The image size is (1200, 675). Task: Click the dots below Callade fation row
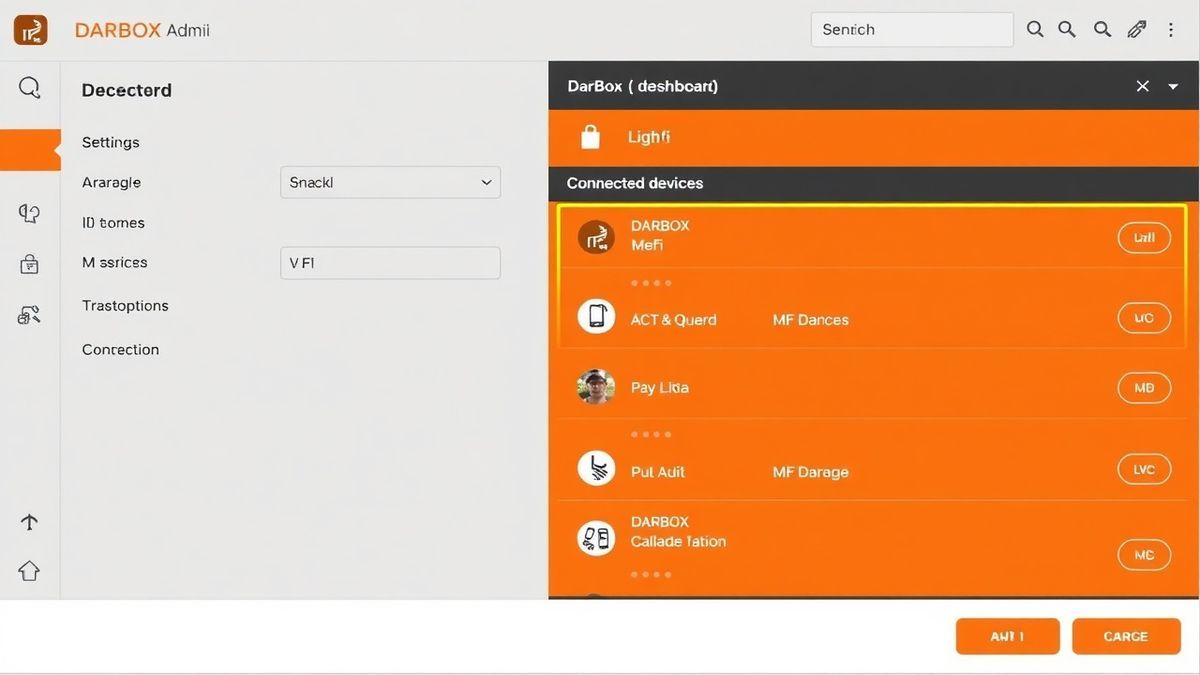(651, 575)
